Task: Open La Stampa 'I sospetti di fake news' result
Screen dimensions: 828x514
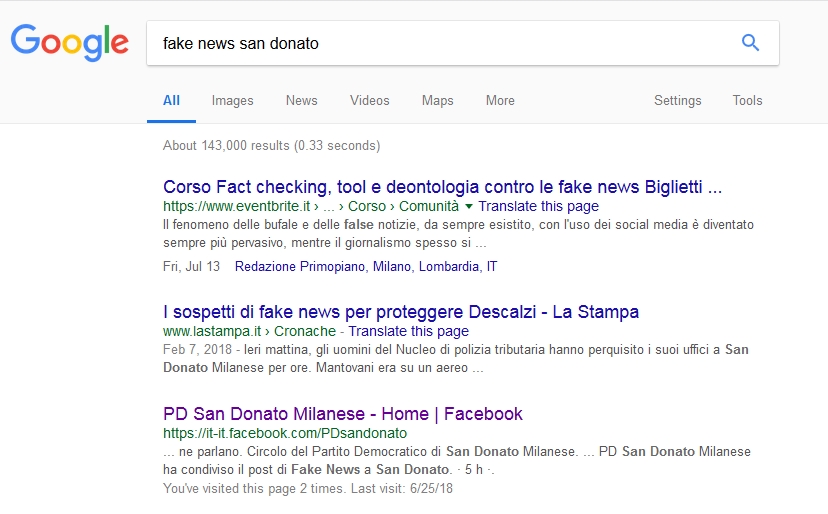Action: (x=401, y=312)
